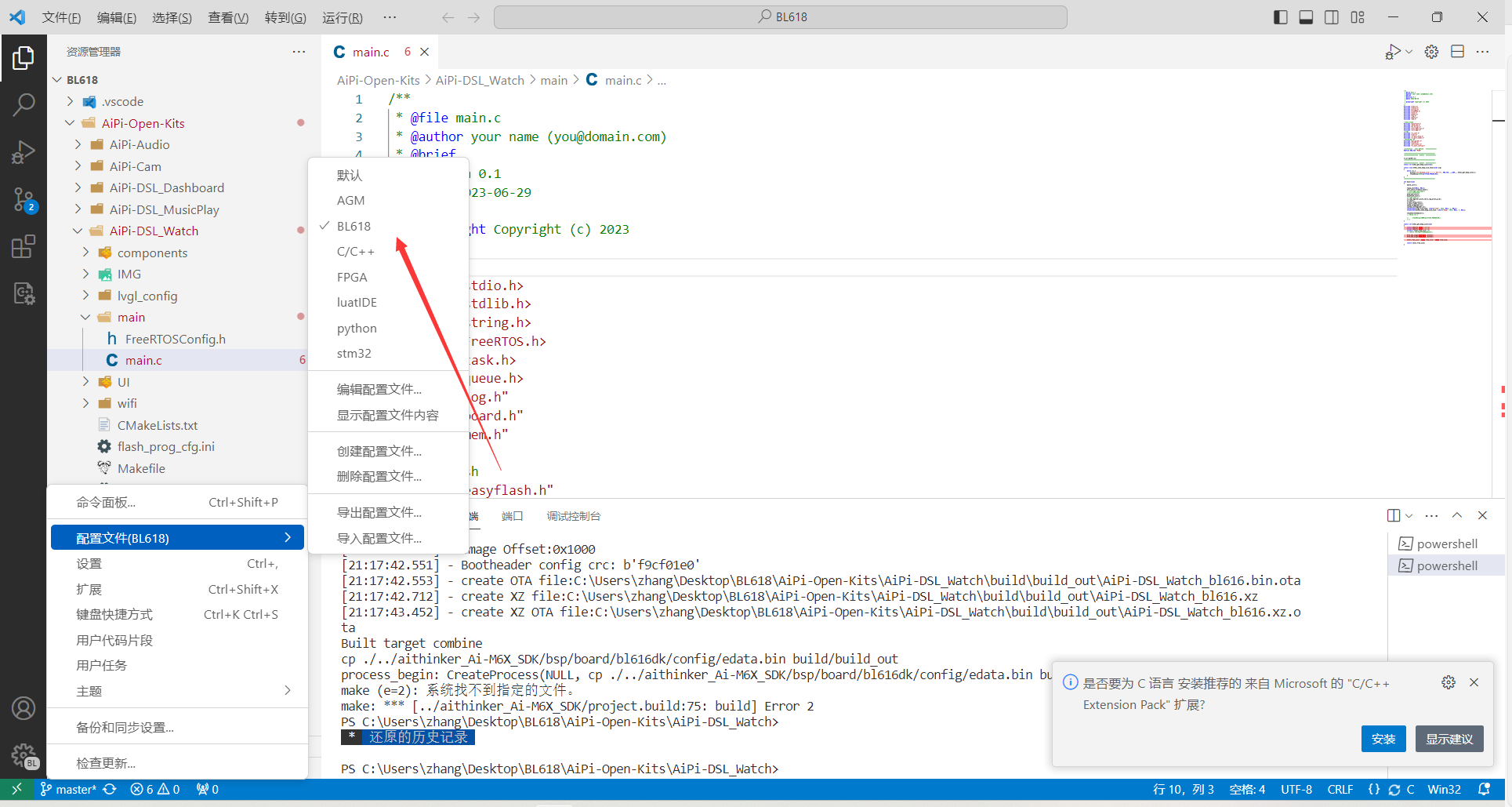Open FreeRTOSConfig.h file
This screenshot has height=807, width=1512.
tap(176, 339)
